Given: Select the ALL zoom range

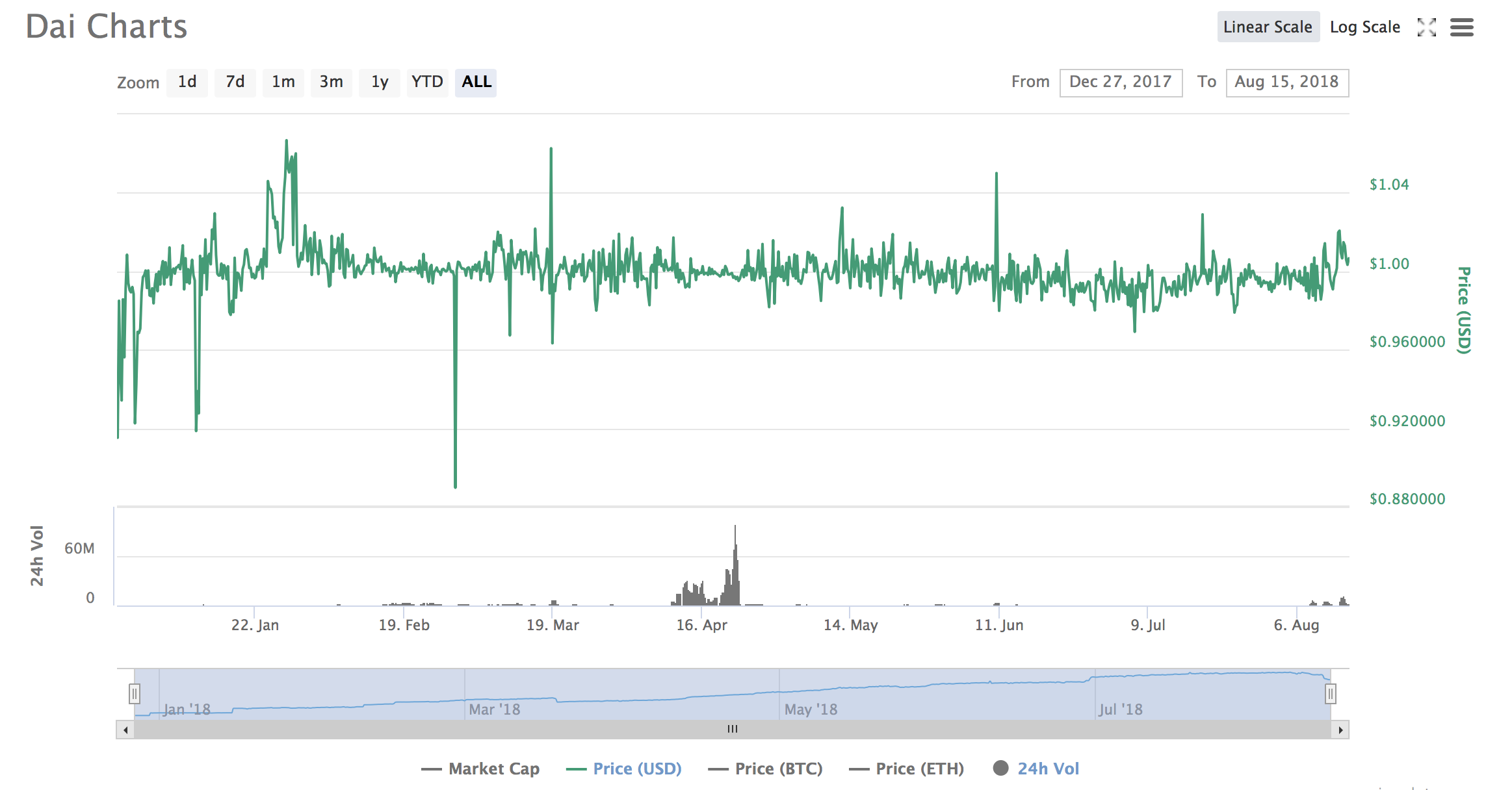Looking at the screenshot, I should 476,83.
